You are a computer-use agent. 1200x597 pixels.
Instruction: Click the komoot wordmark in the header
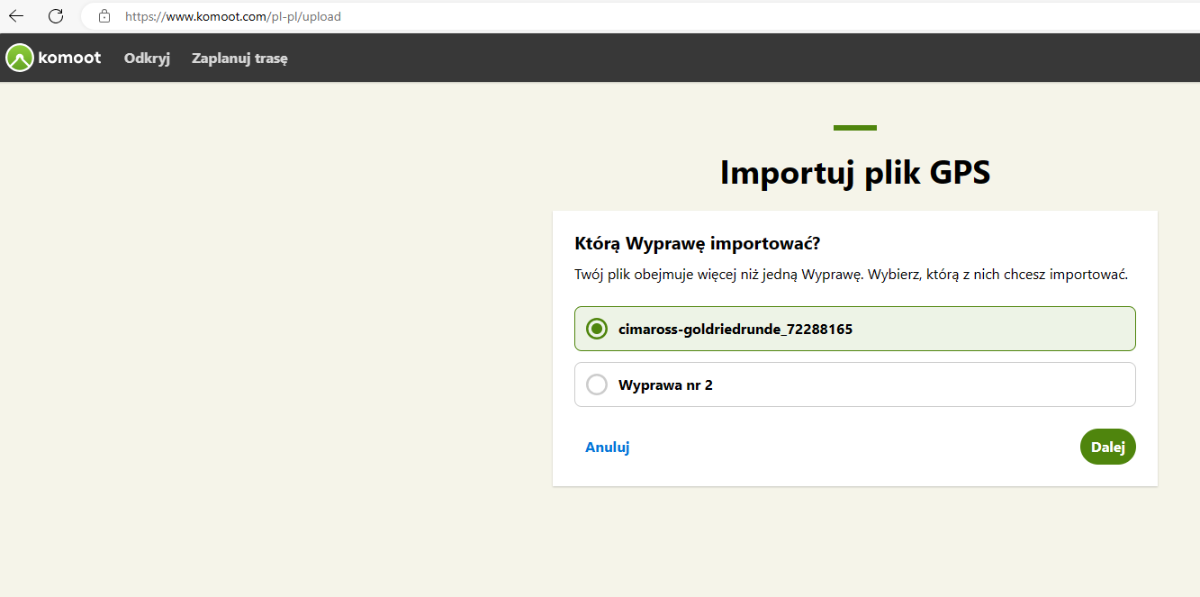(x=69, y=58)
